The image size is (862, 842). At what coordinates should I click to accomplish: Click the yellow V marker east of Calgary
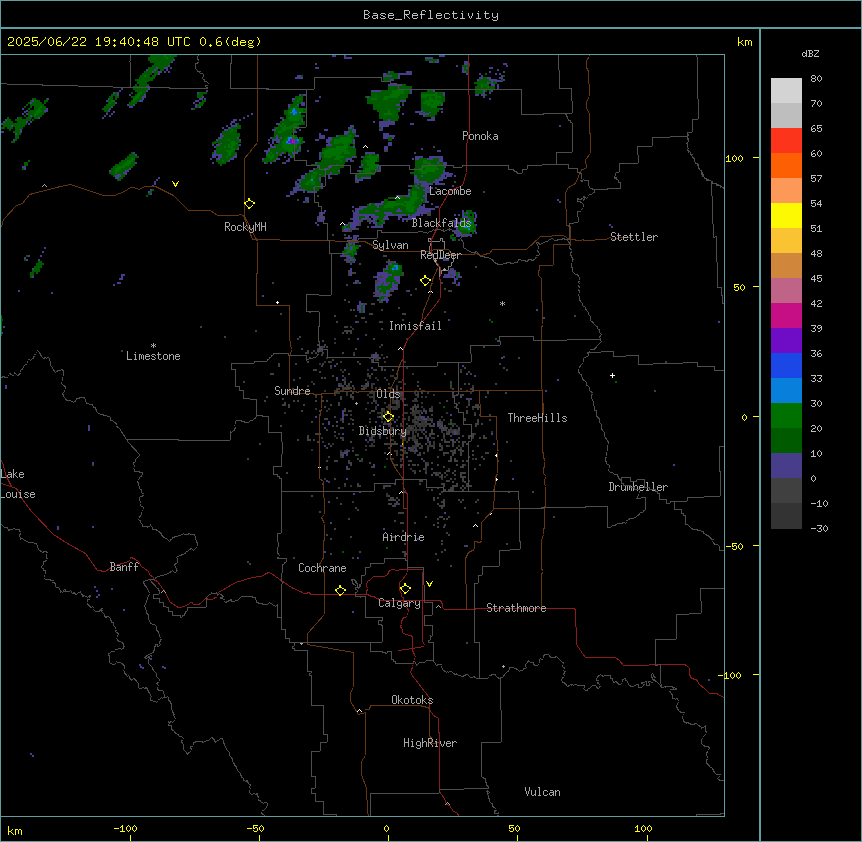click(x=429, y=584)
